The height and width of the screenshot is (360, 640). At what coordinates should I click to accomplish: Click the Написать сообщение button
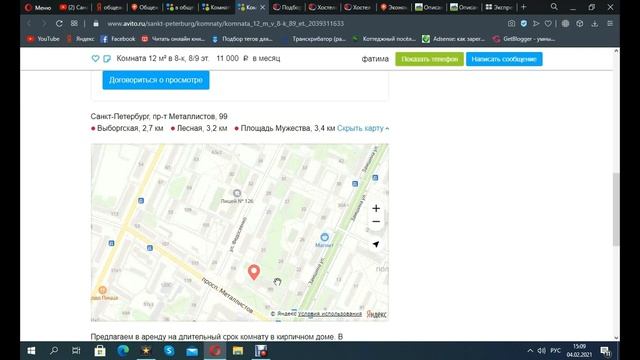504,59
